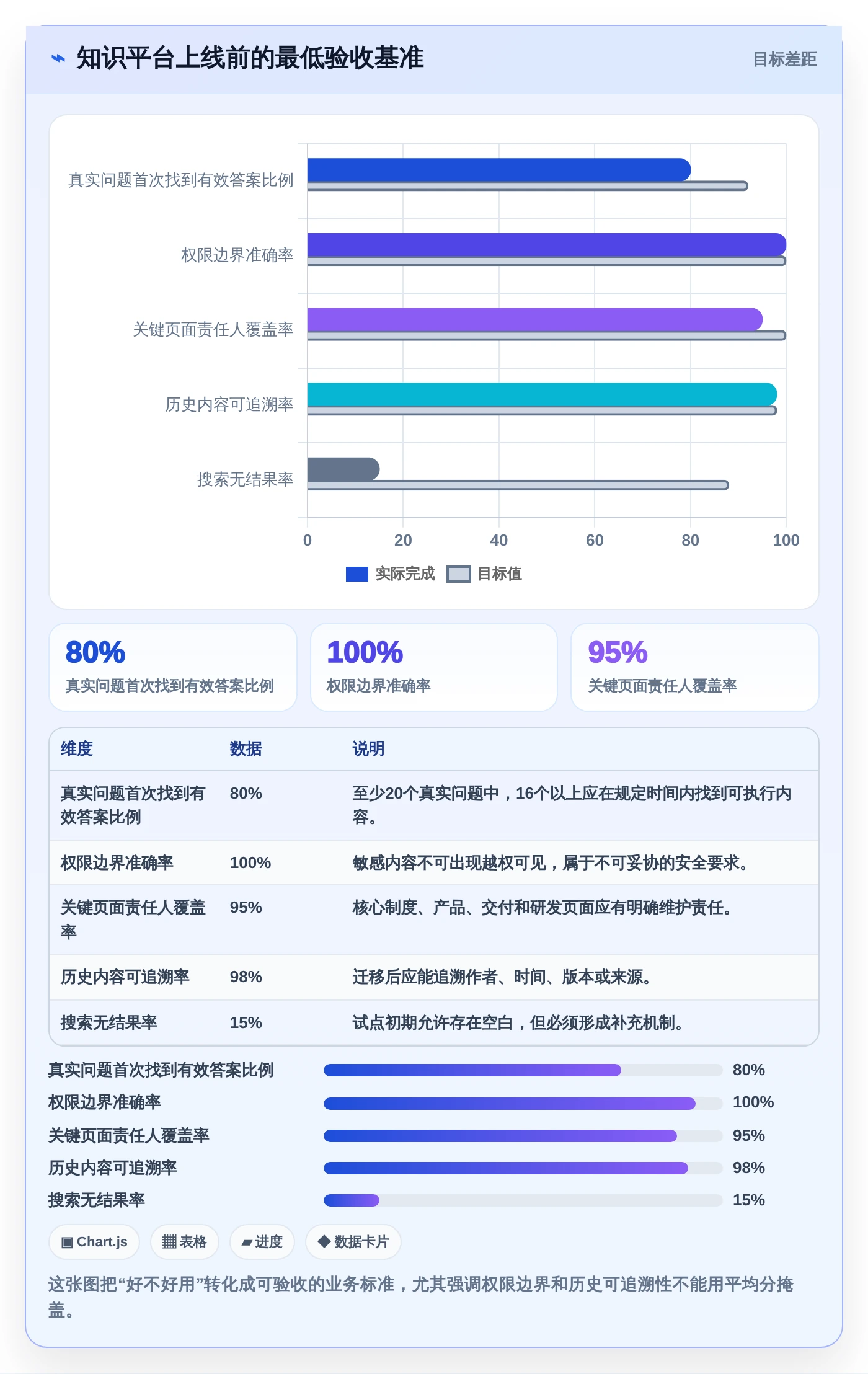Image resolution: width=868 pixels, height=1374 pixels.
Task: Click the 15% progress bar
Action: pyautogui.click(x=523, y=1200)
